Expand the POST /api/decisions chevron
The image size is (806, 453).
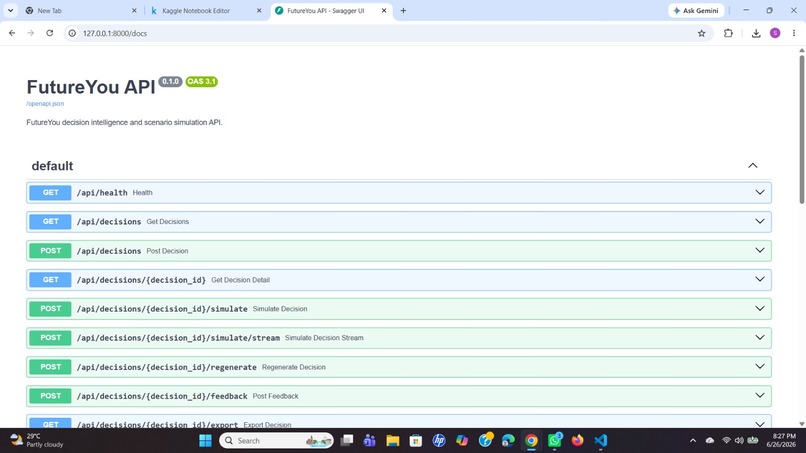(760, 250)
